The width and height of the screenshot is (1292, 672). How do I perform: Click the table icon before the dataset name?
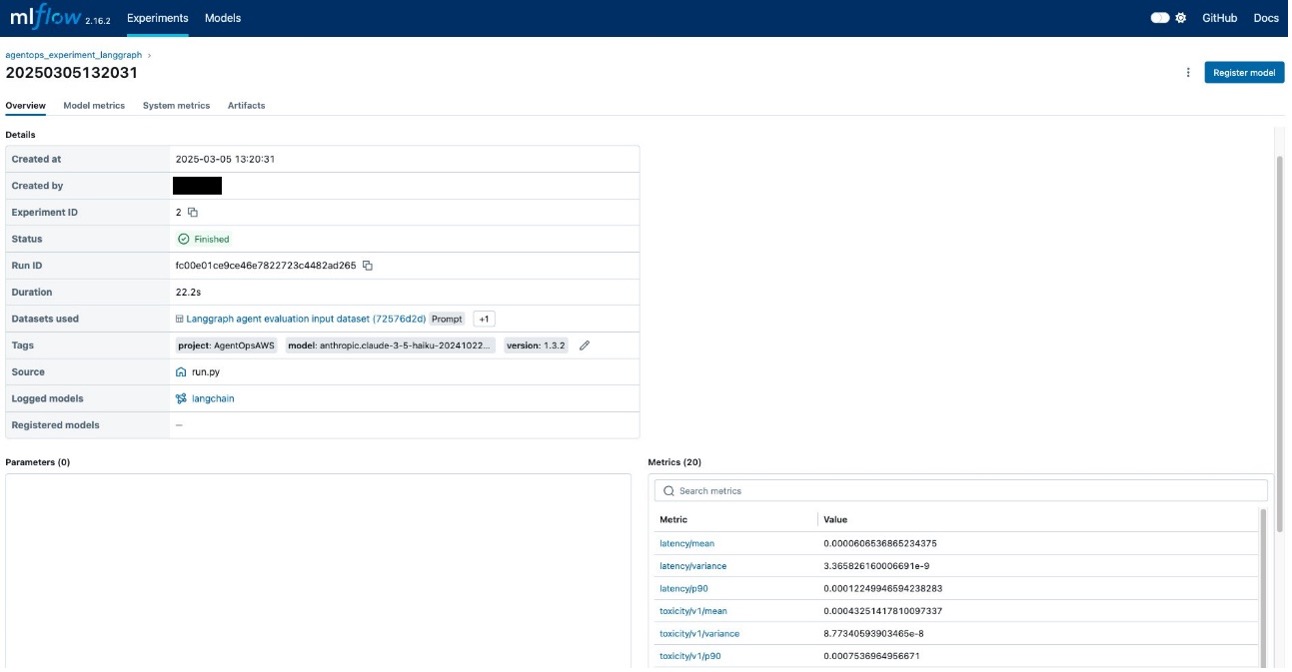click(180, 319)
